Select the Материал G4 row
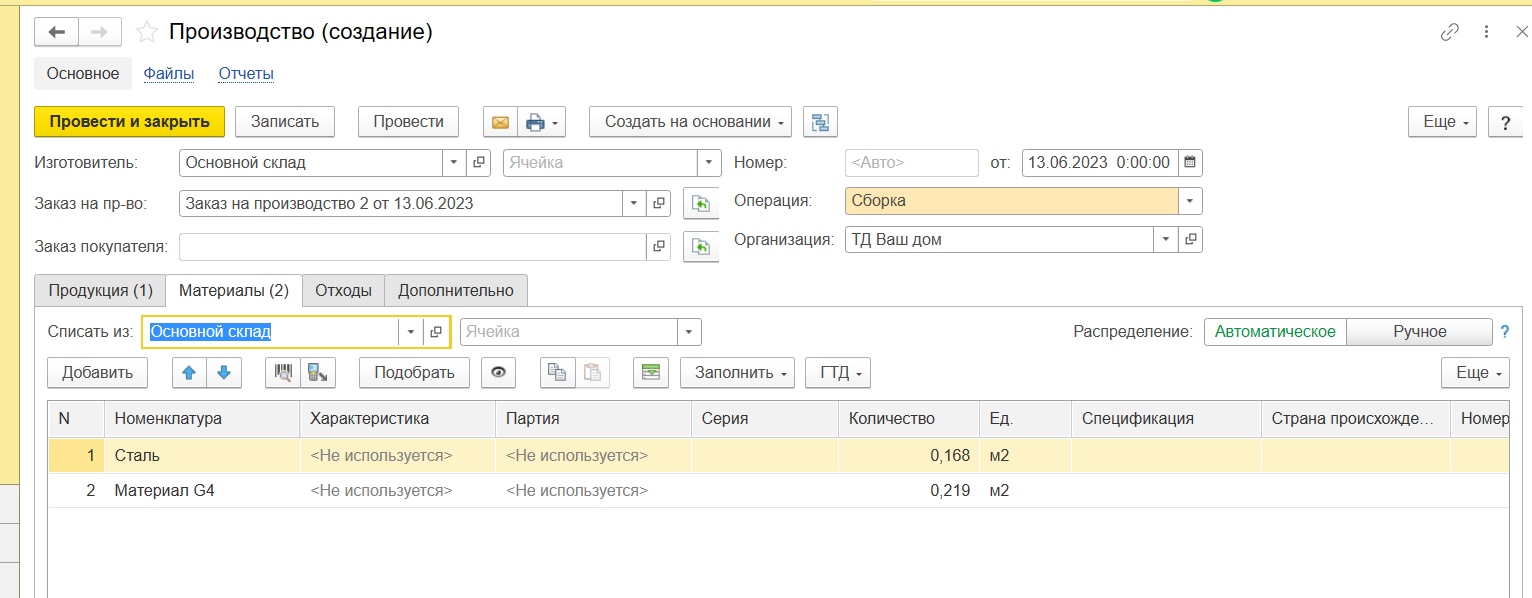 (x=165, y=491)
